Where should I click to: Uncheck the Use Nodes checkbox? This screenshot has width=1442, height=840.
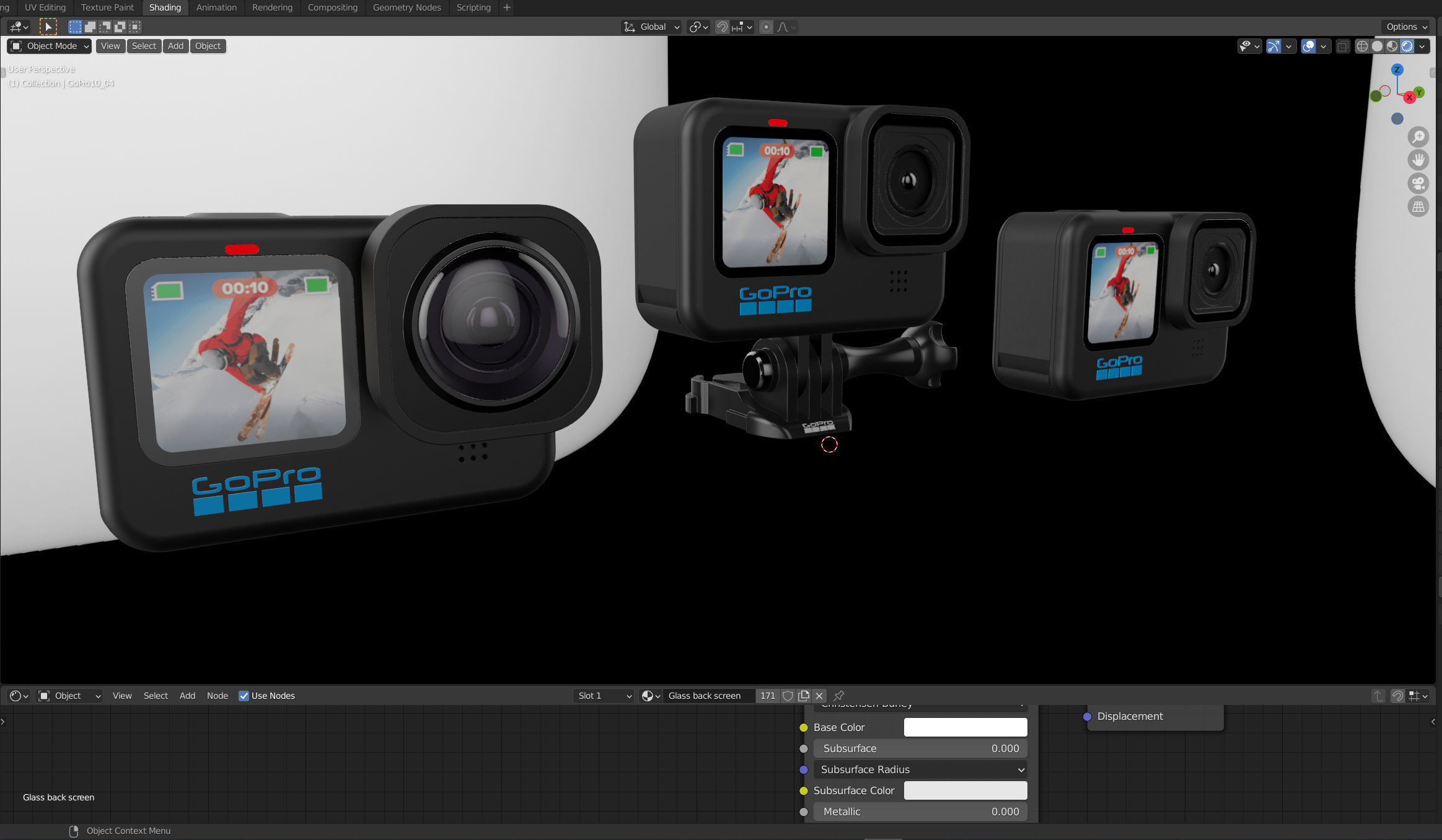[244, 696]
